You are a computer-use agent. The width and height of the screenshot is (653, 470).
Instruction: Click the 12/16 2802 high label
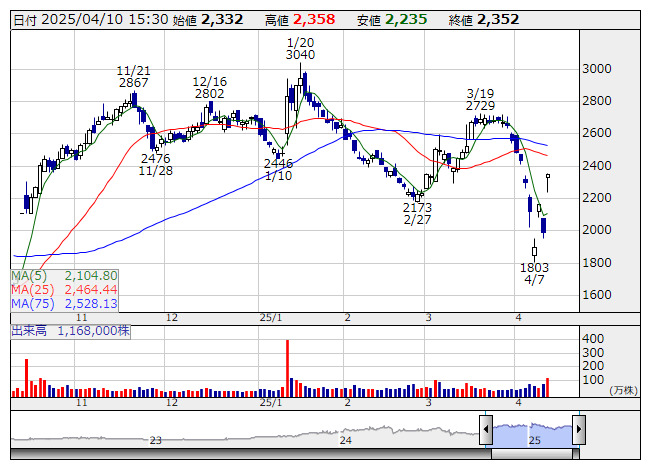[209, 88]
